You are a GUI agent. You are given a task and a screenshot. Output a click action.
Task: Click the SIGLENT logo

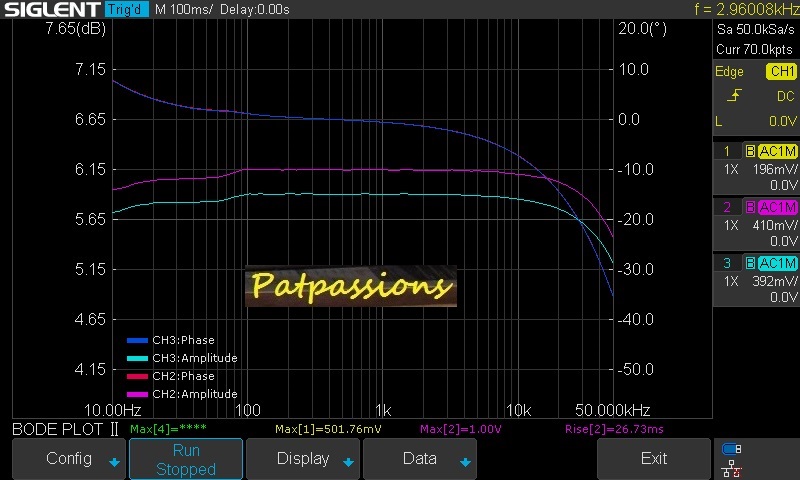pos(49,9)
